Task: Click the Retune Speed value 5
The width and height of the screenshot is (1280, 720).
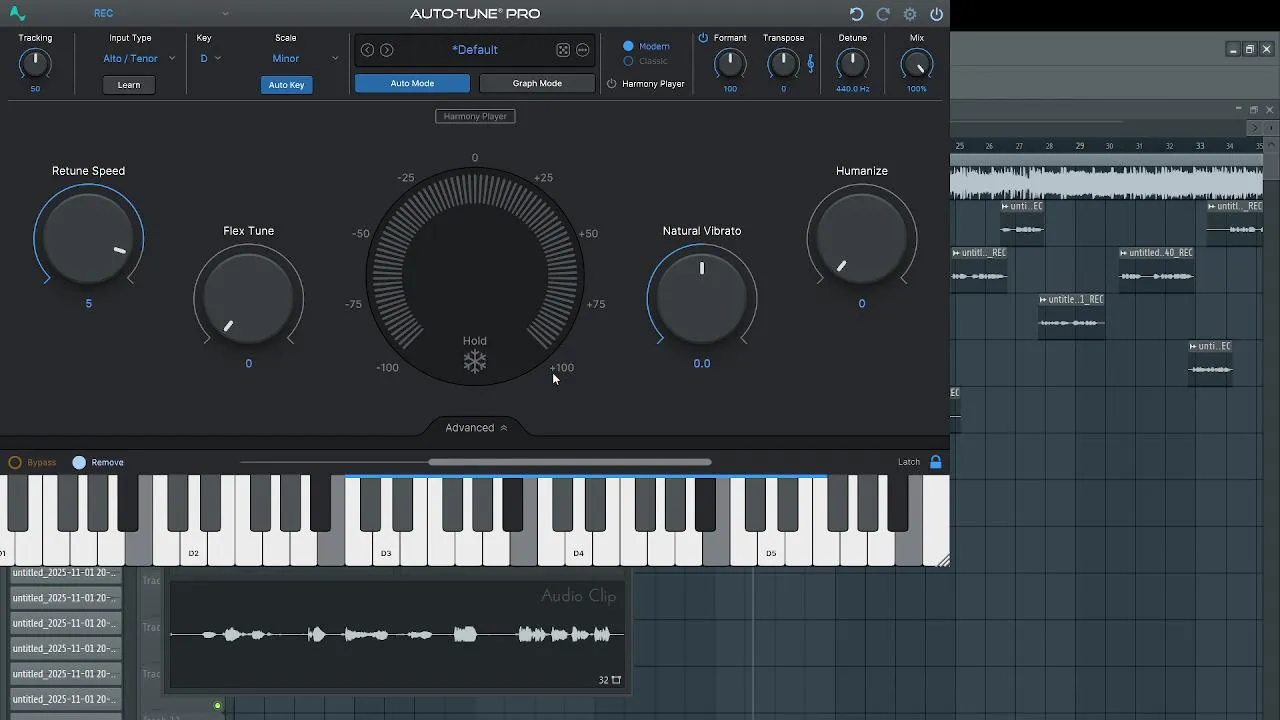Action: coord(88,303)
